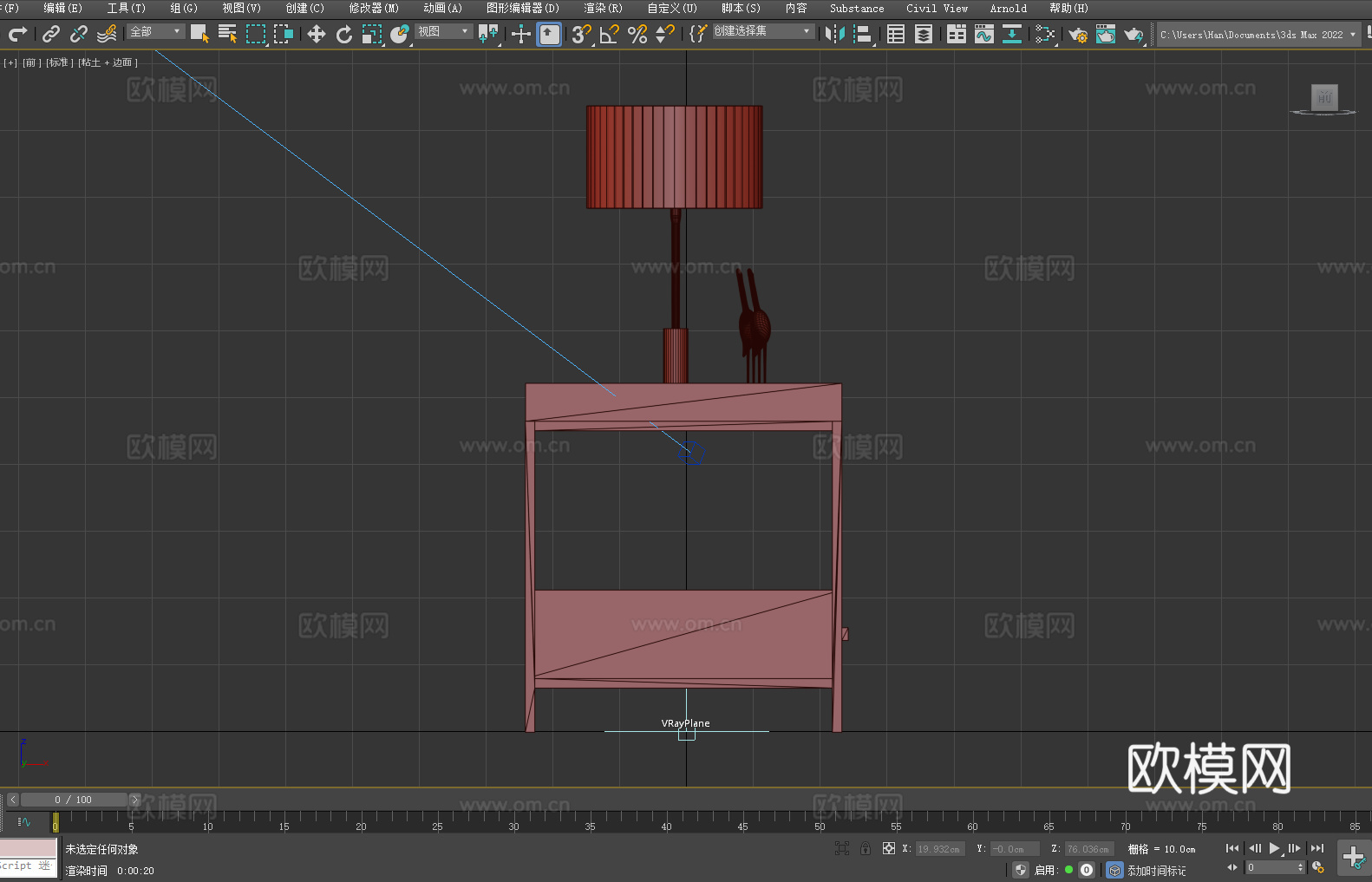Click the Render Production teapot icon
Viewport: 1372px width, 882px height.
[x=1134, y=34]
